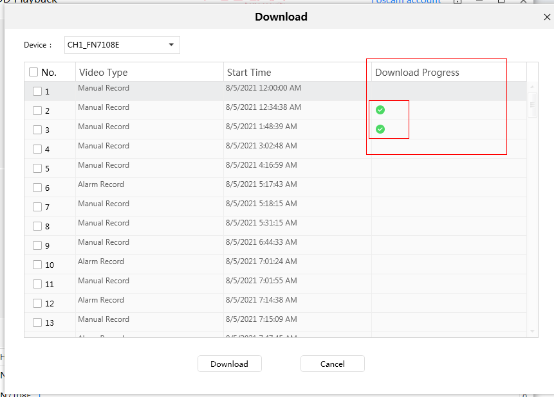
Task: Select start time 8/5/2021 3:02:48 AM
Action: point(261,146)
